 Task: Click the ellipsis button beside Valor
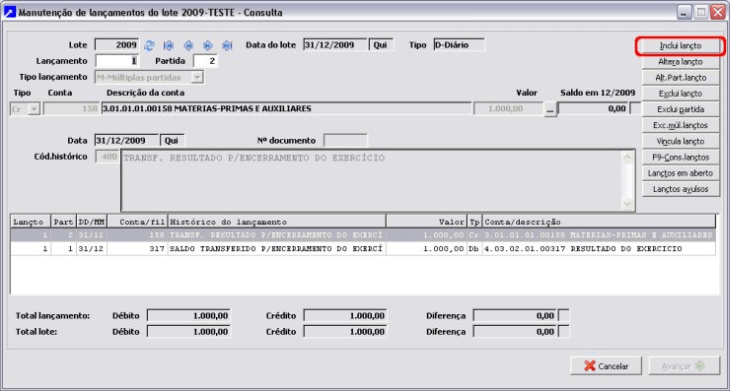point(550,109)
